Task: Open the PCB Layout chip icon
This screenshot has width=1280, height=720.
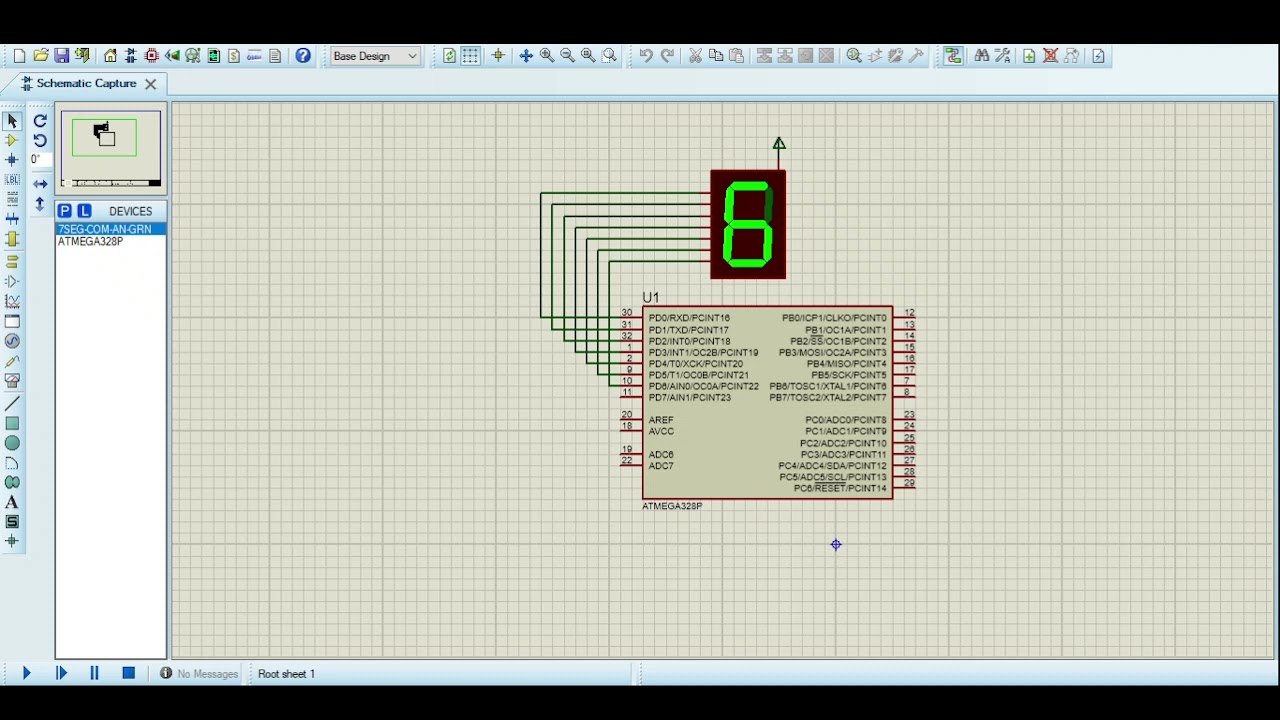Action: coord(152,56)
